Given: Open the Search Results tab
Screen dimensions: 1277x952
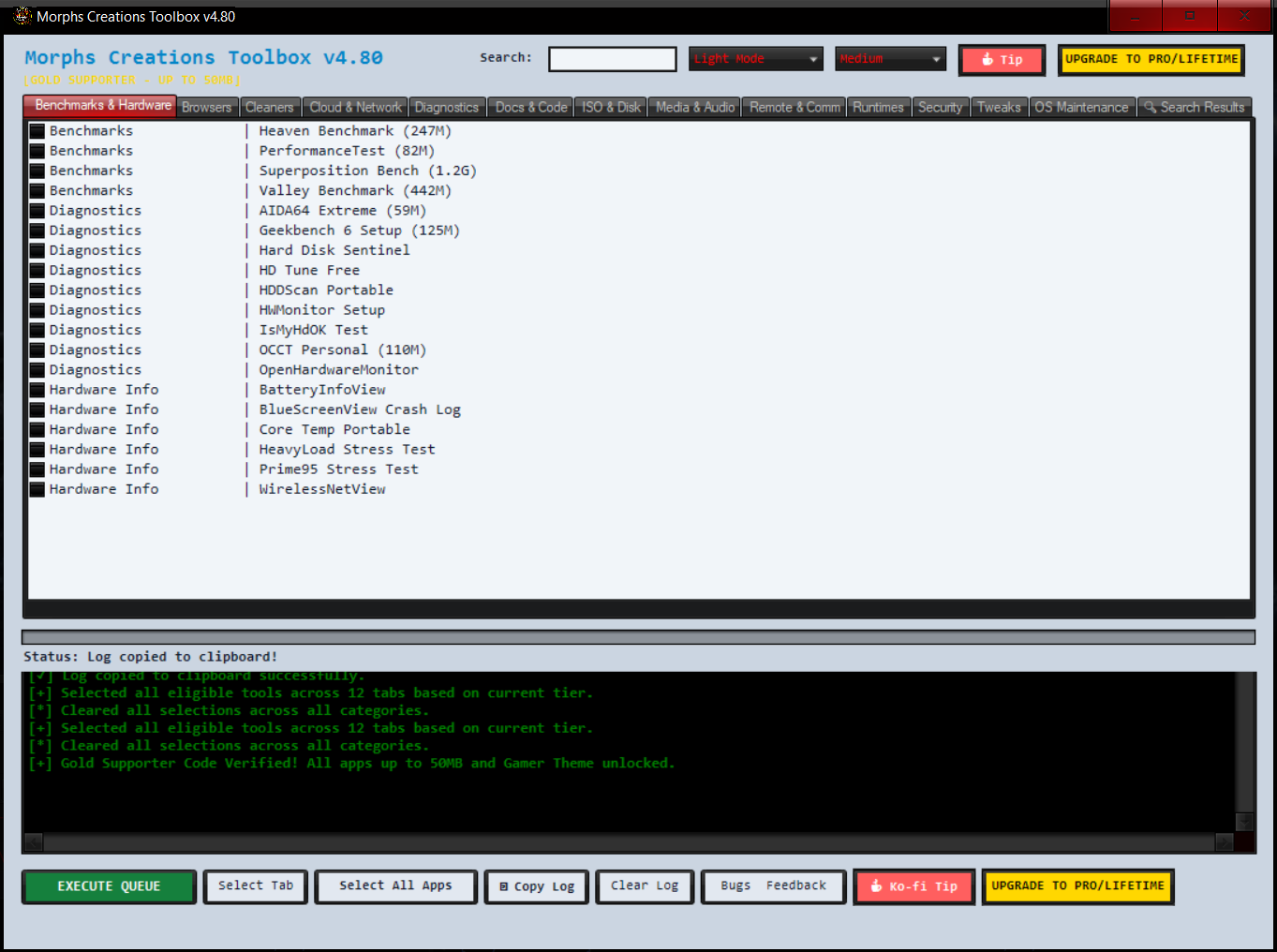Looking at the screenshot, I should (x=1195, y=108).
